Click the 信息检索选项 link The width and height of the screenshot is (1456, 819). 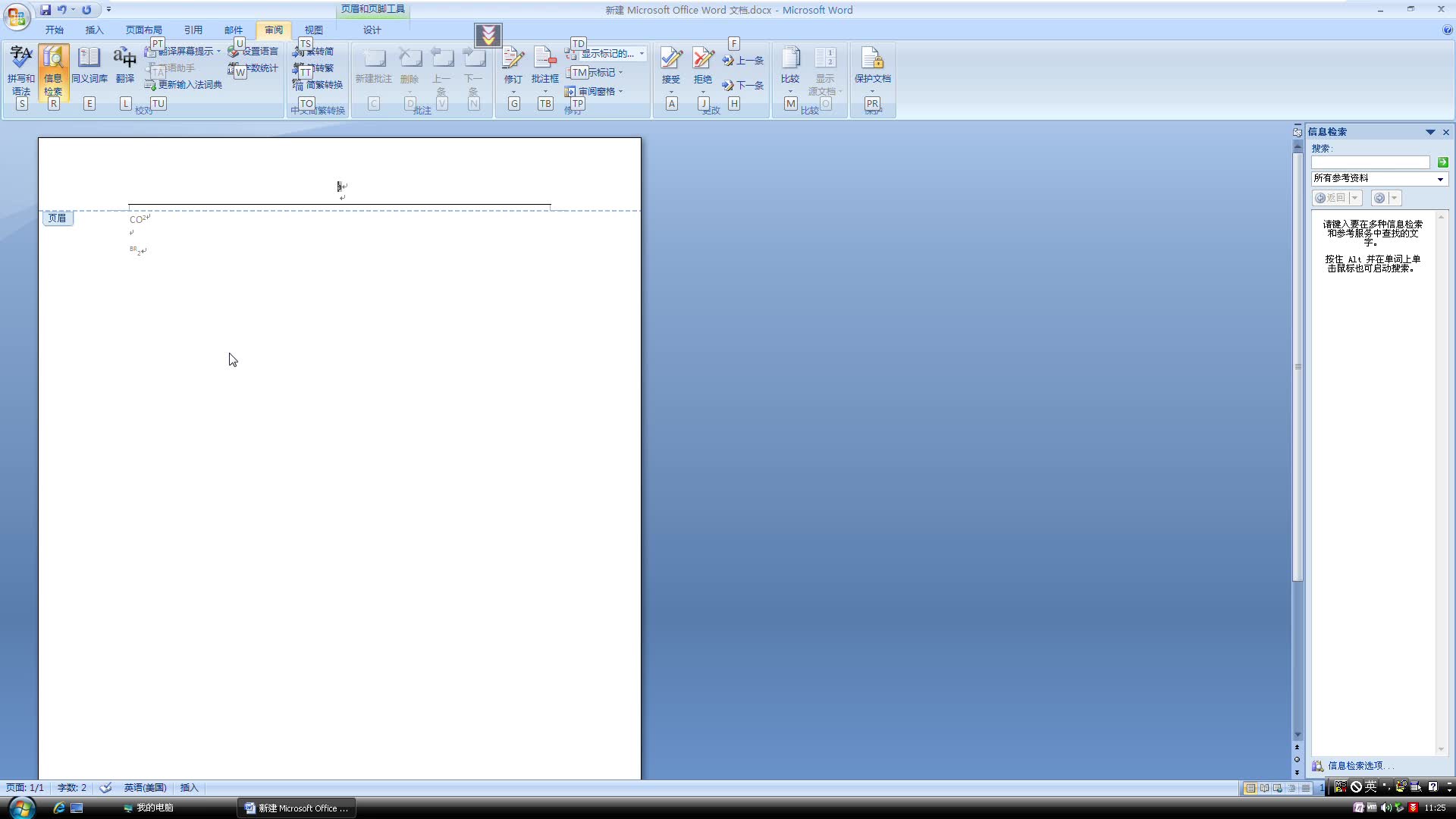(1354, 765)
